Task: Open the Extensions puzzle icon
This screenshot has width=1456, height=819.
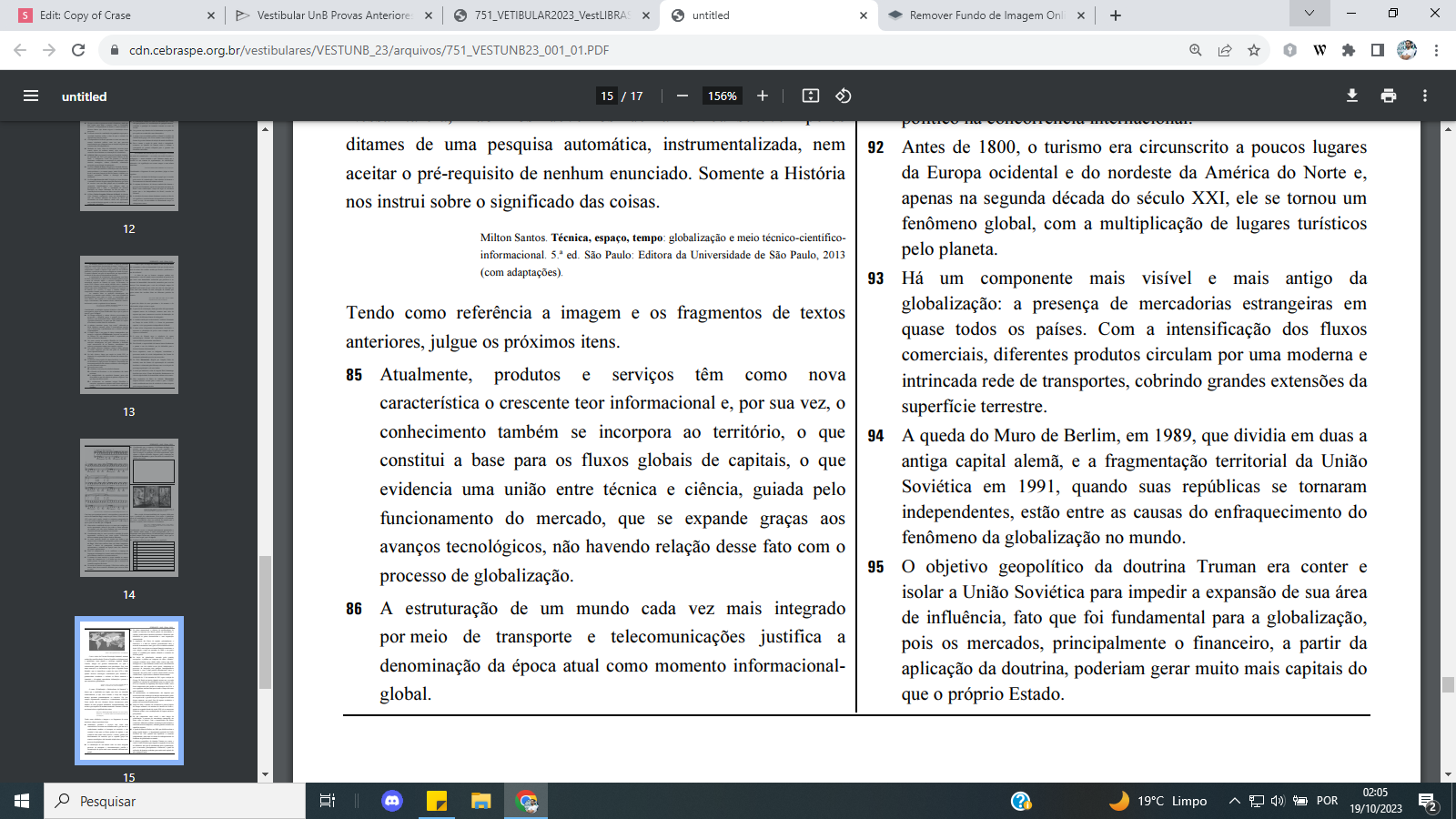Action: point(1349,50)
